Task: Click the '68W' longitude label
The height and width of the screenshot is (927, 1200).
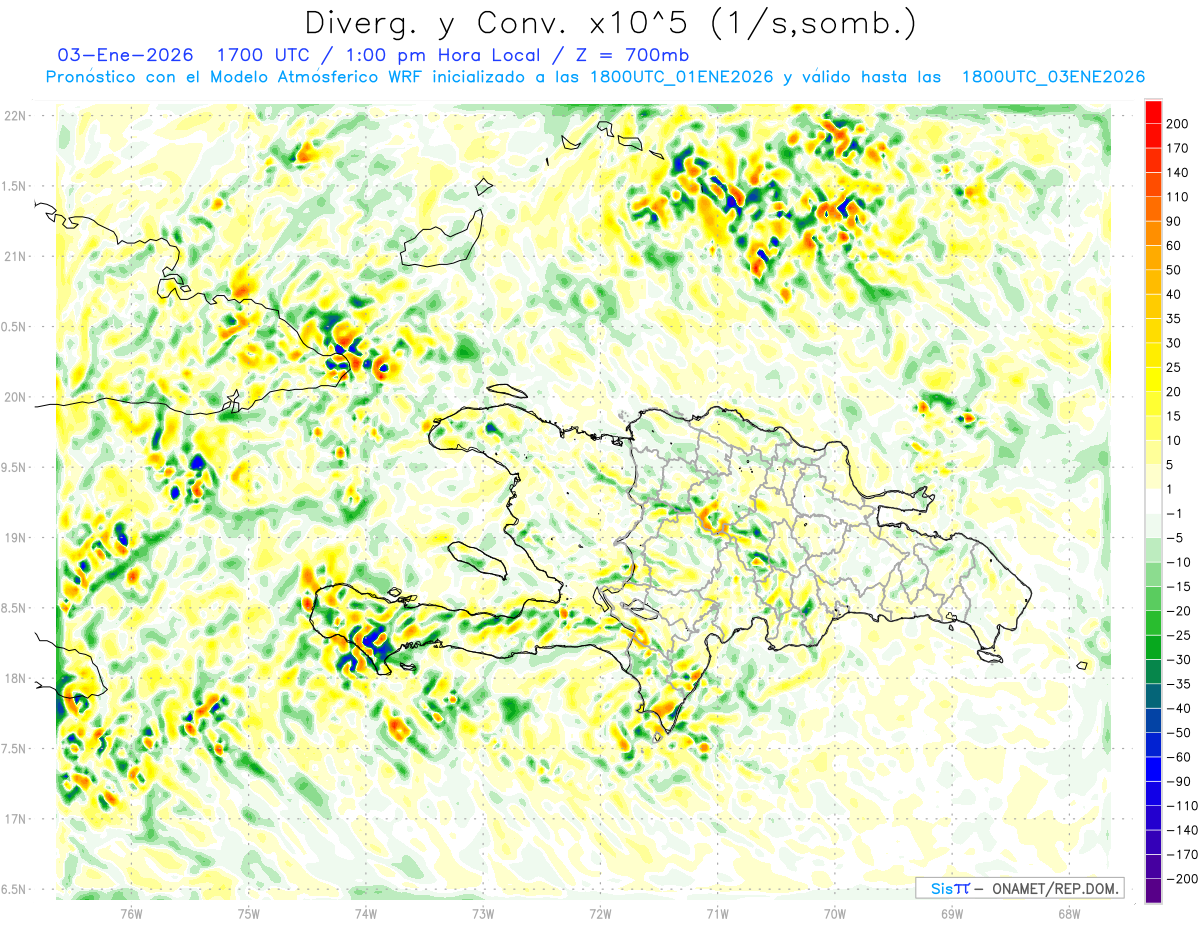Action: pyautogui.click(x=1069, y=913)
